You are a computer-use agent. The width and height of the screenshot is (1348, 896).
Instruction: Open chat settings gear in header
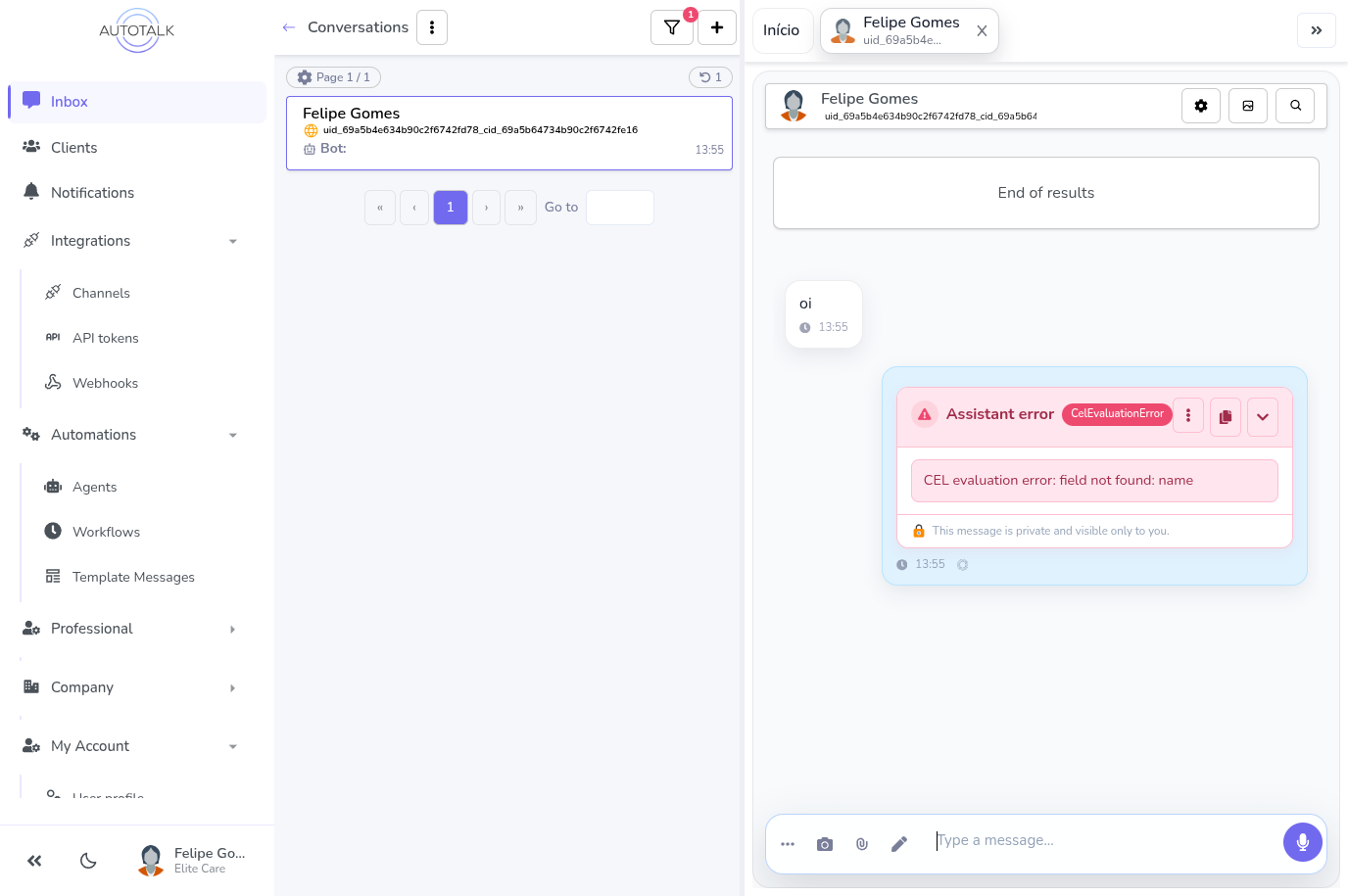[1201, 106]
